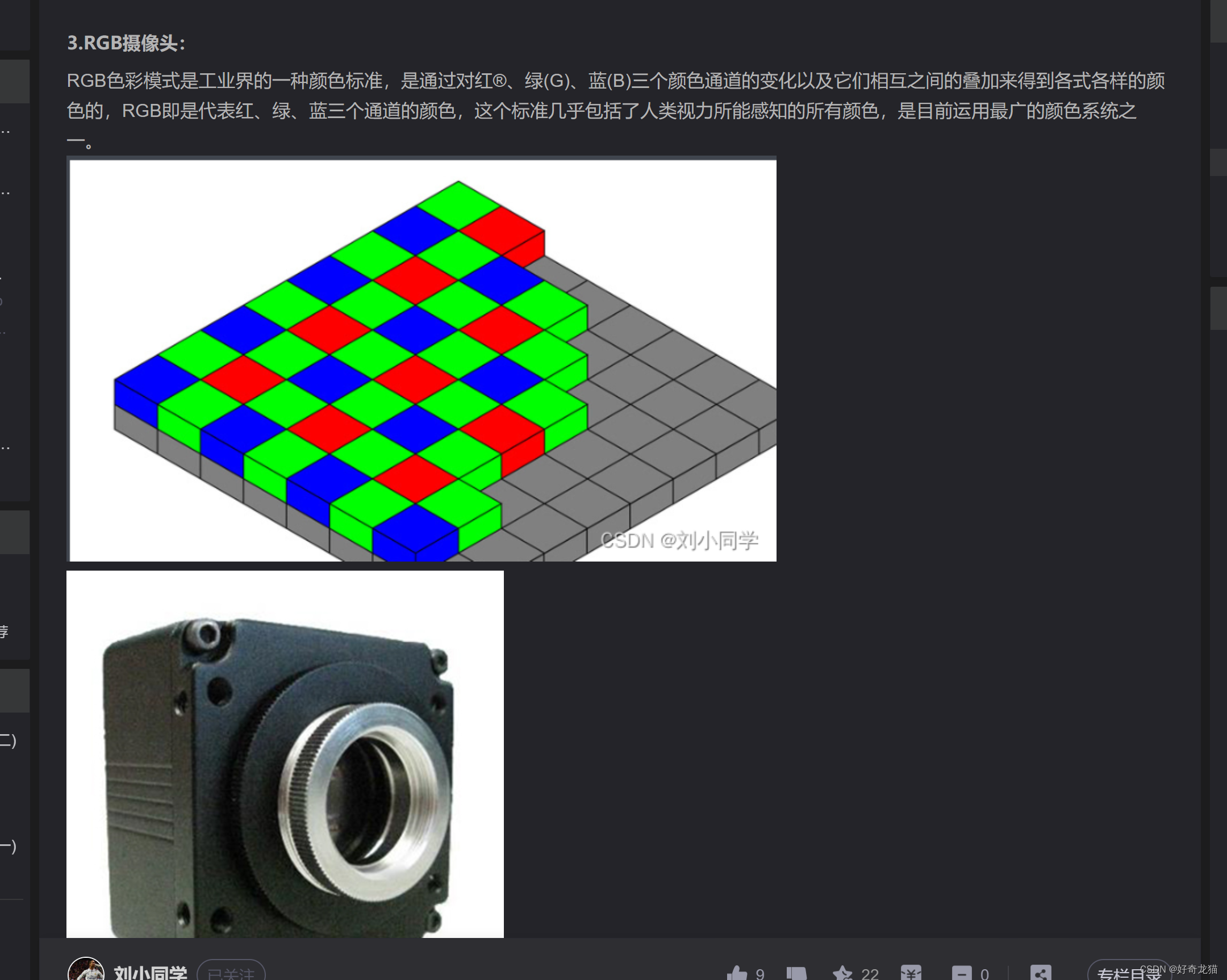The image size is (1227, 980).
Task: Click the comment count number 0
Action: point(984,974)
